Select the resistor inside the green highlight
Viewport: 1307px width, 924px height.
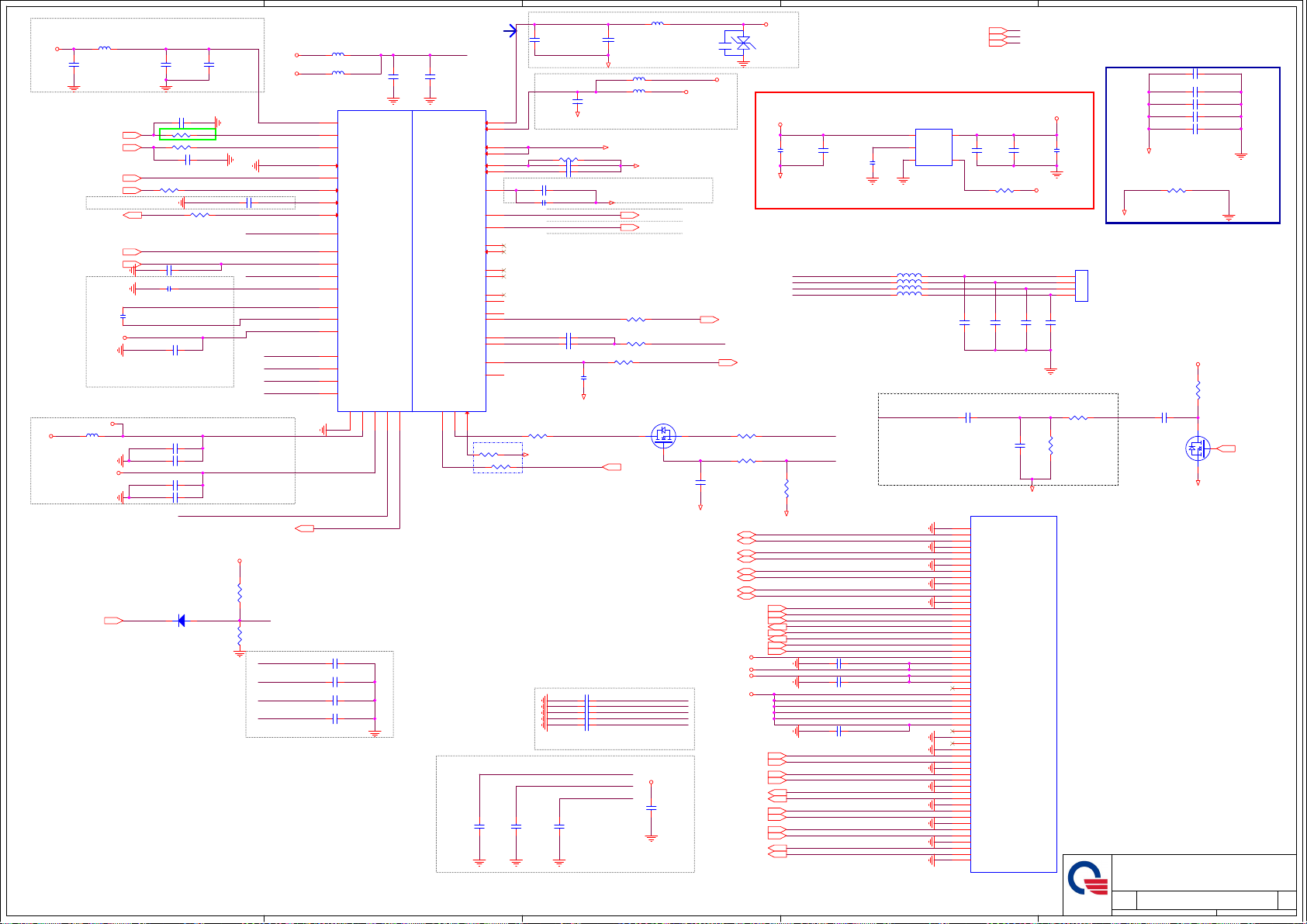(182, 135)
